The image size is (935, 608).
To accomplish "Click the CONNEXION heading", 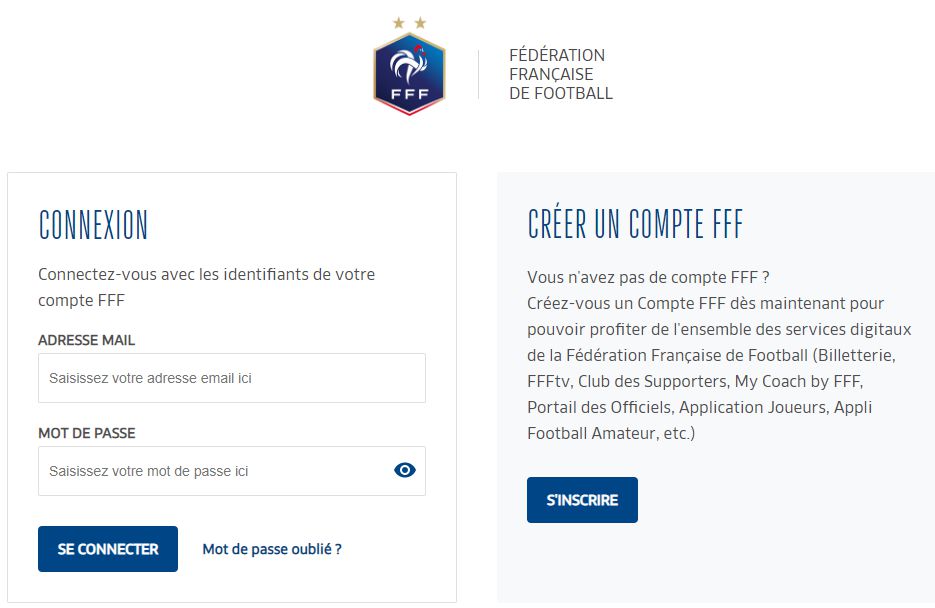I will 93,225.
